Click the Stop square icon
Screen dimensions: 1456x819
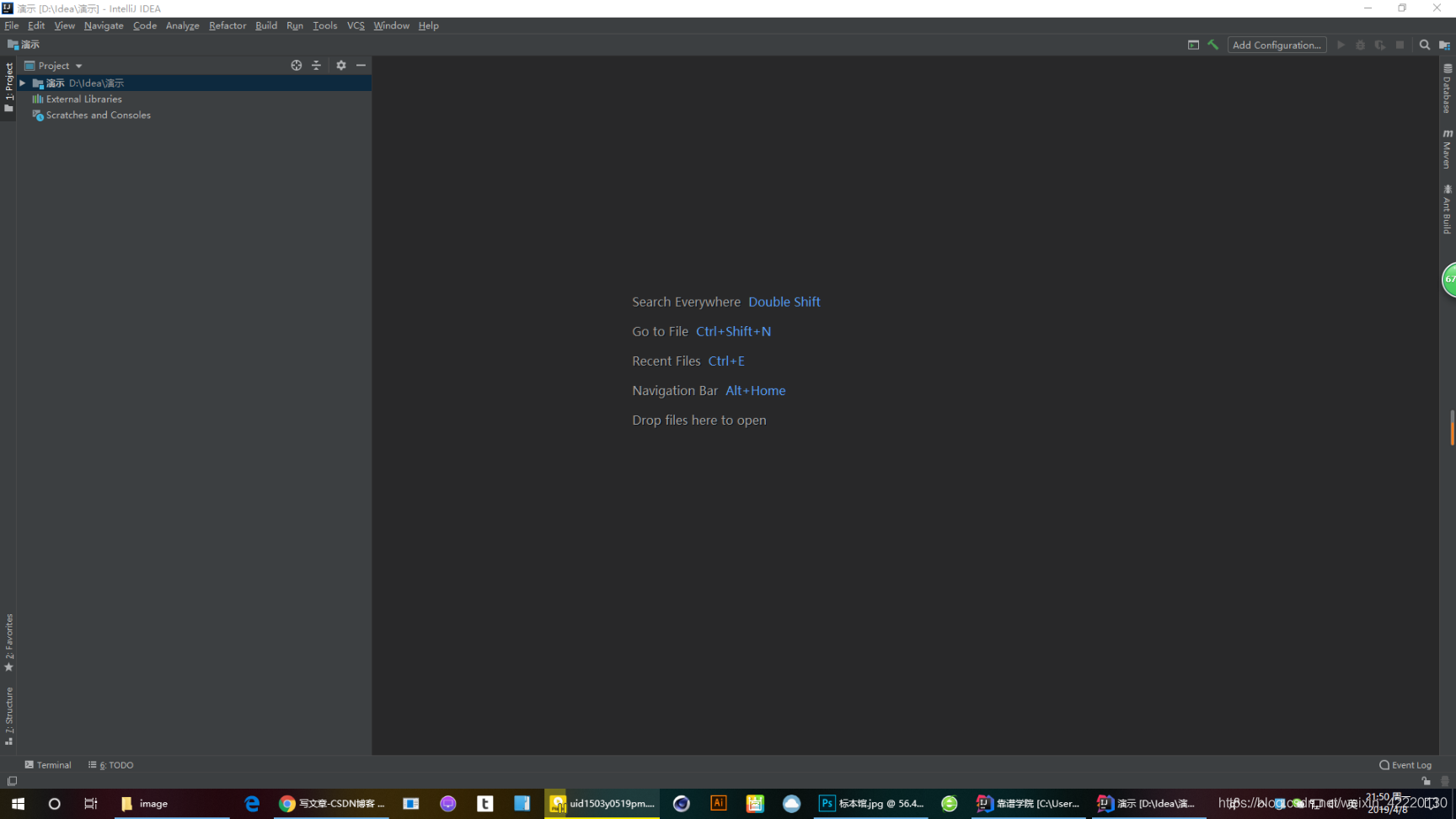point(1400,45)
